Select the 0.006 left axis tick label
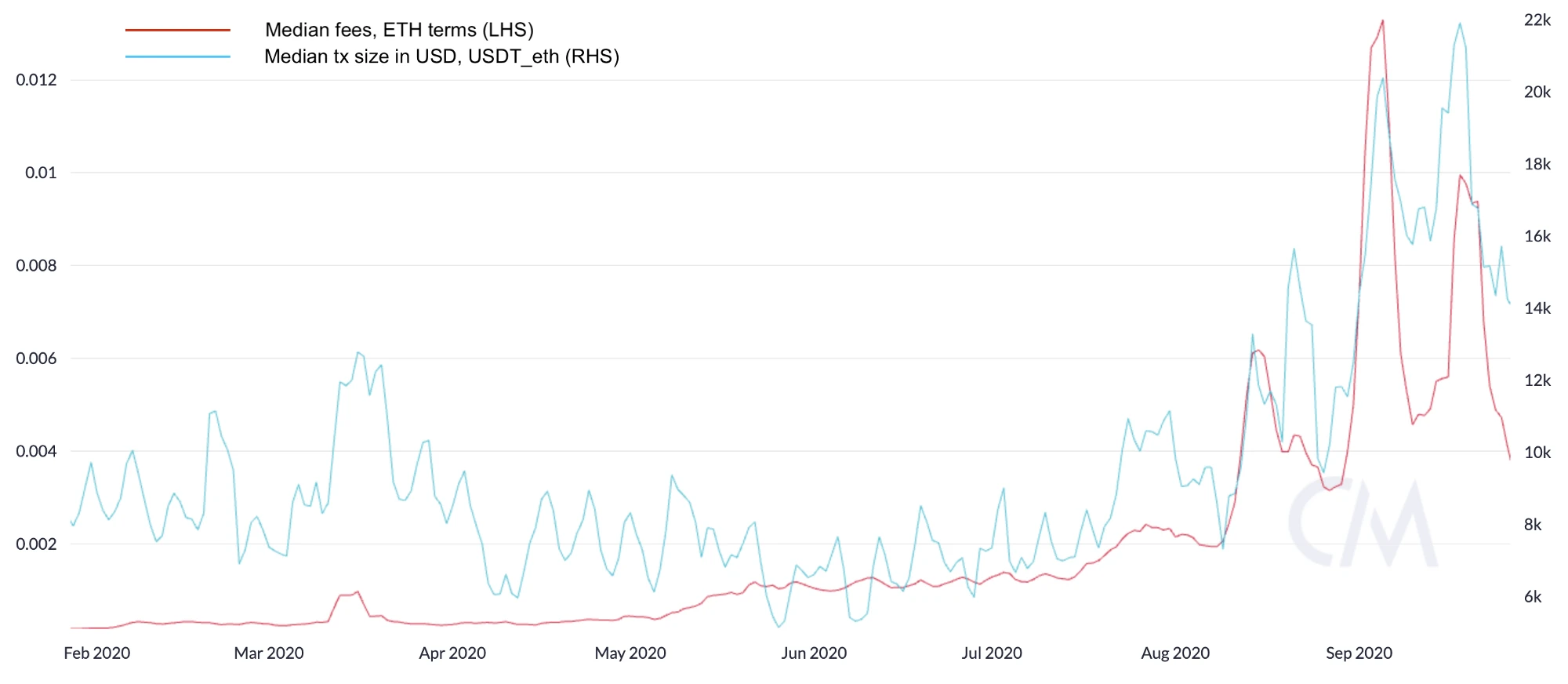1568x684 pixels. click(36, 358)
